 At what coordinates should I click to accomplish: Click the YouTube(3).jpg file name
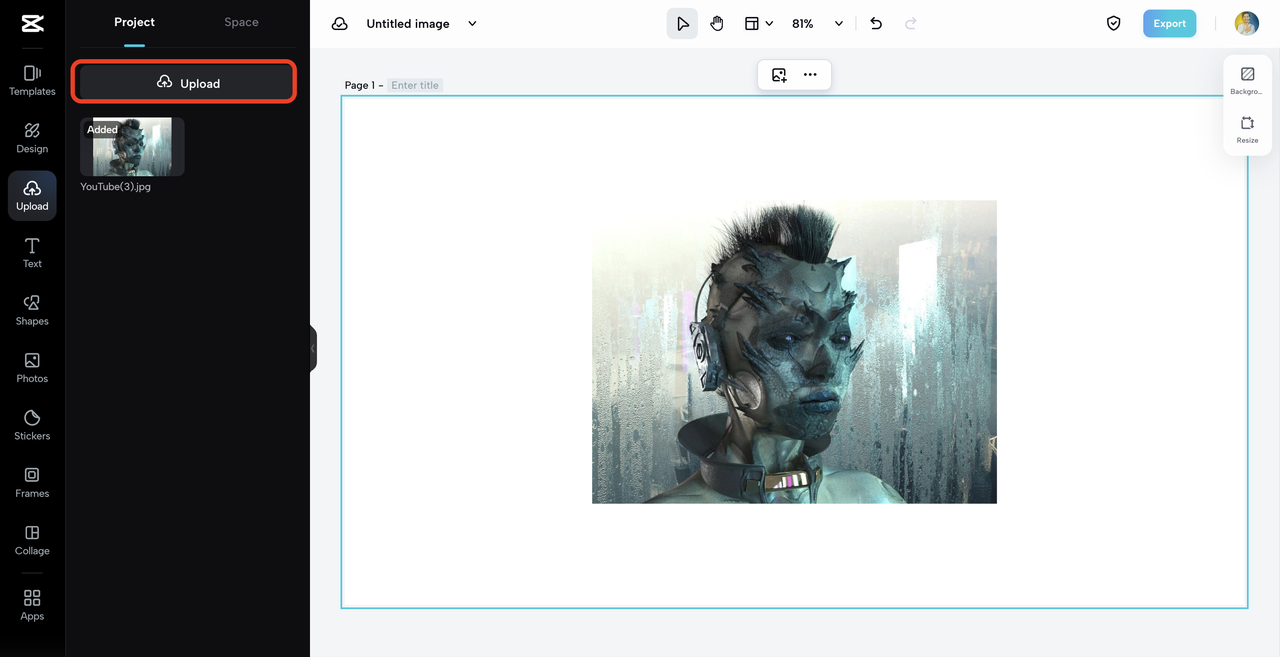tap(116, 186)
